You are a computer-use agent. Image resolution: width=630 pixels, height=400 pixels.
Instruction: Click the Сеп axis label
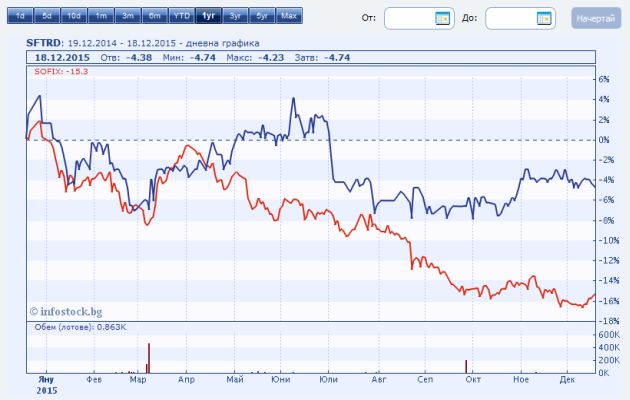coord(425,379)
